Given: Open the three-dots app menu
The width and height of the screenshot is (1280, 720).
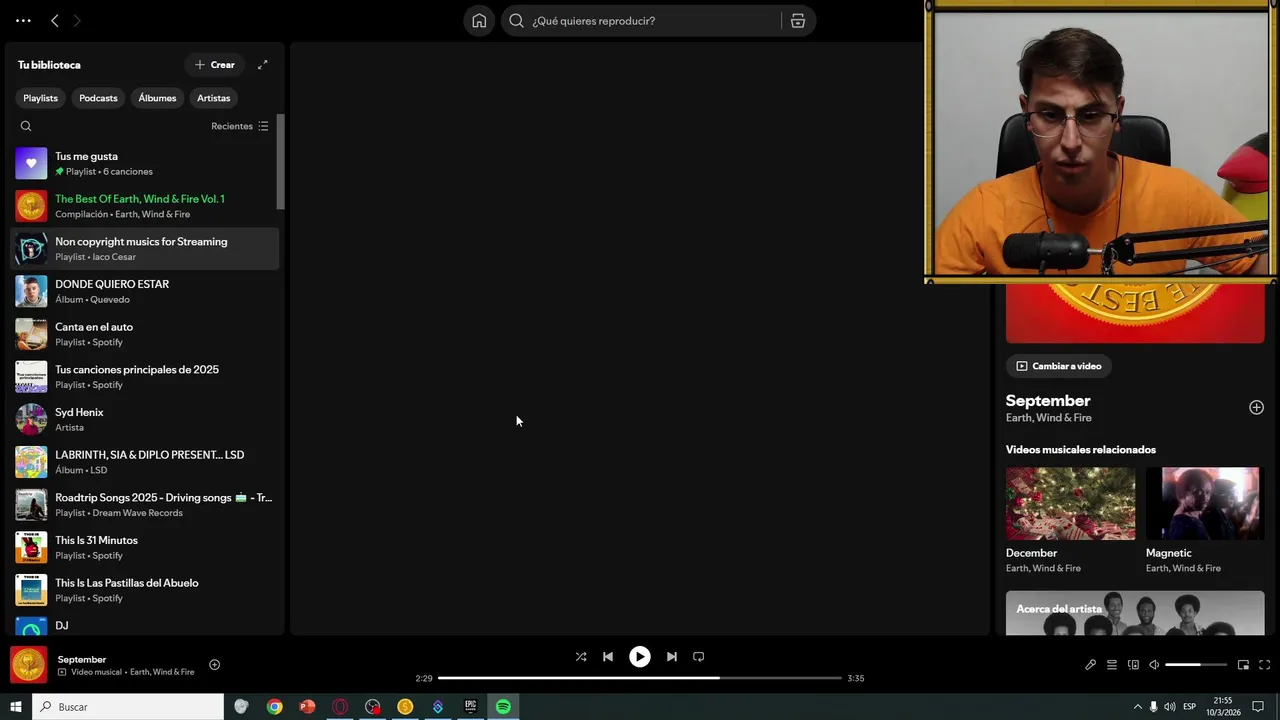Looking at the screenshot, I should pyautogui.click(x=23, y=20).
